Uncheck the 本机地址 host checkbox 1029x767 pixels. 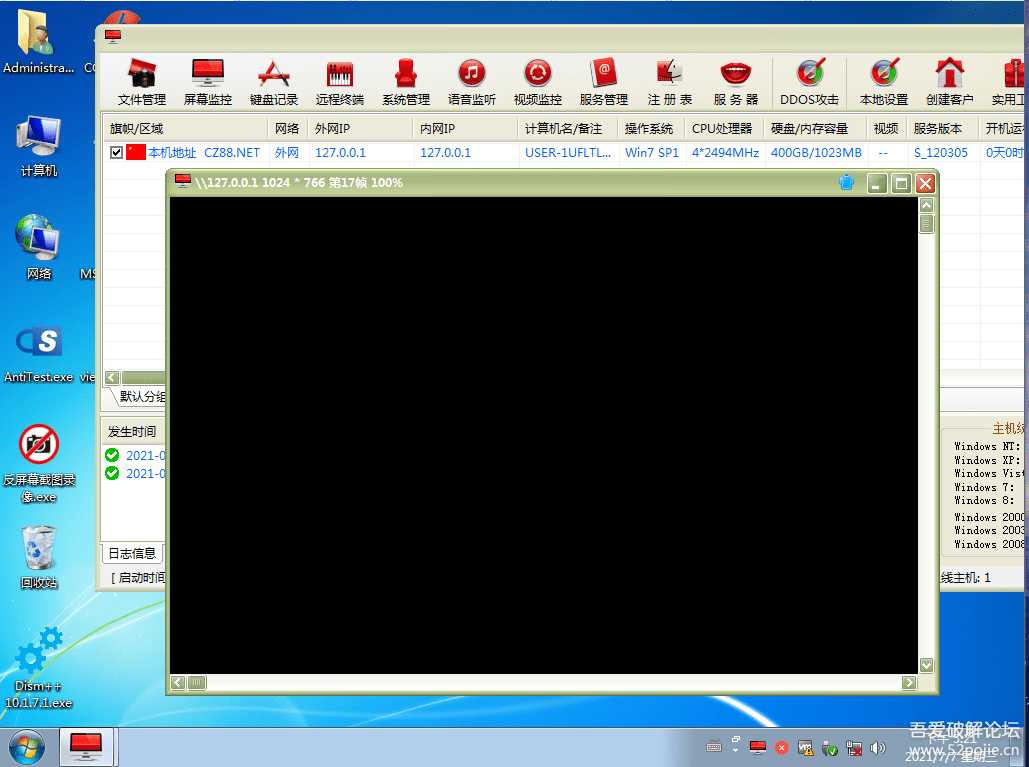(x=117, y=152)
